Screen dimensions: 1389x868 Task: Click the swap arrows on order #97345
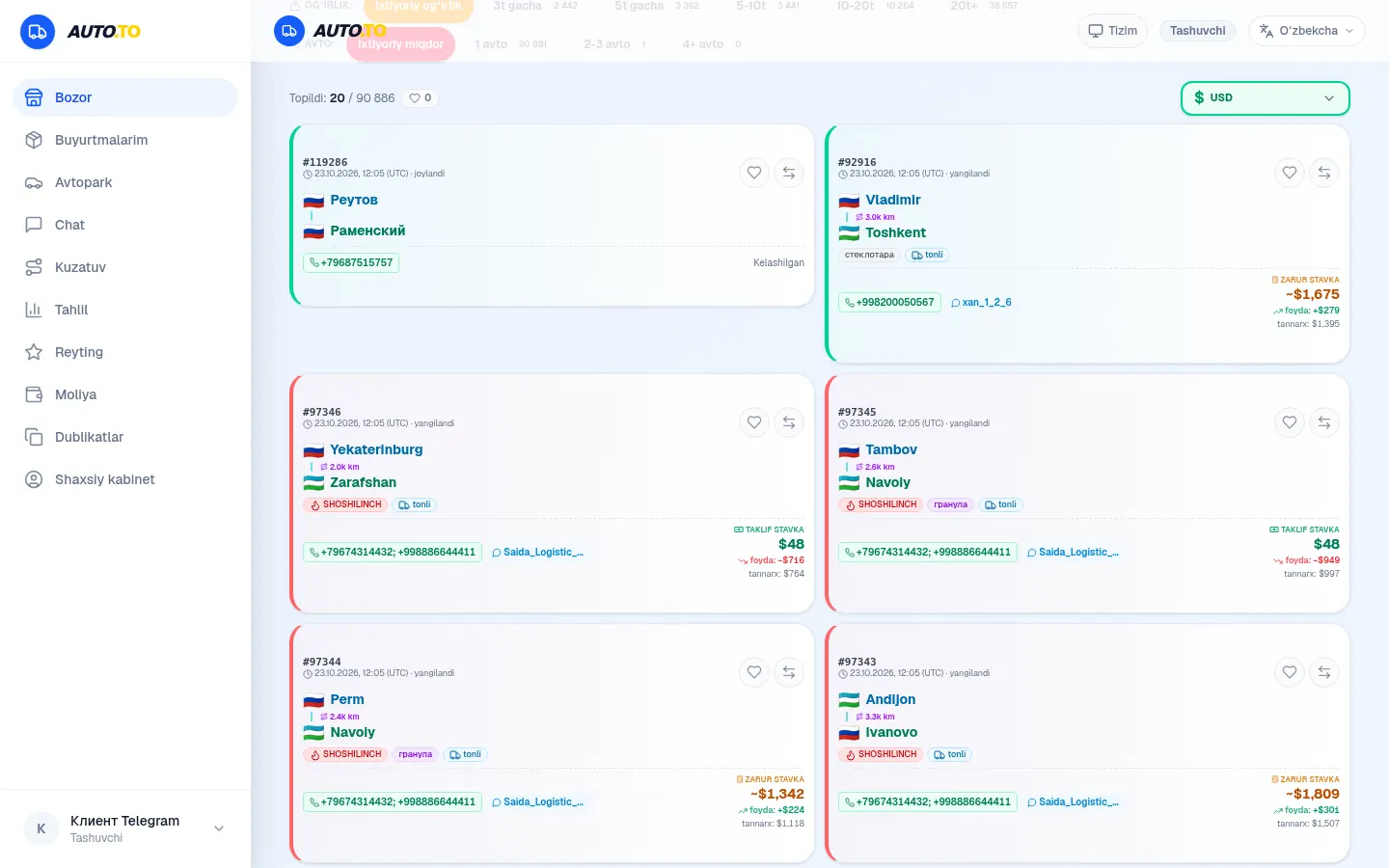[x=1324, y=422]
